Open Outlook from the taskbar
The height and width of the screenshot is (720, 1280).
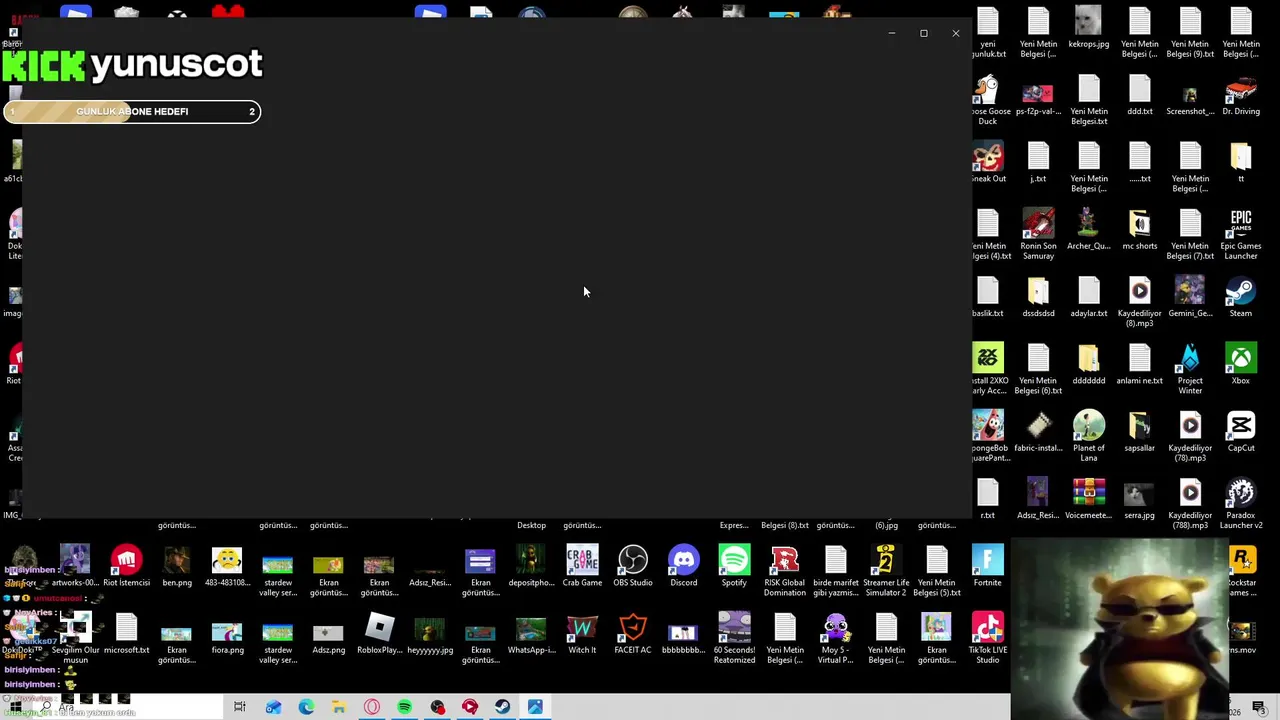pyautogui.click(x=273, y=707)
